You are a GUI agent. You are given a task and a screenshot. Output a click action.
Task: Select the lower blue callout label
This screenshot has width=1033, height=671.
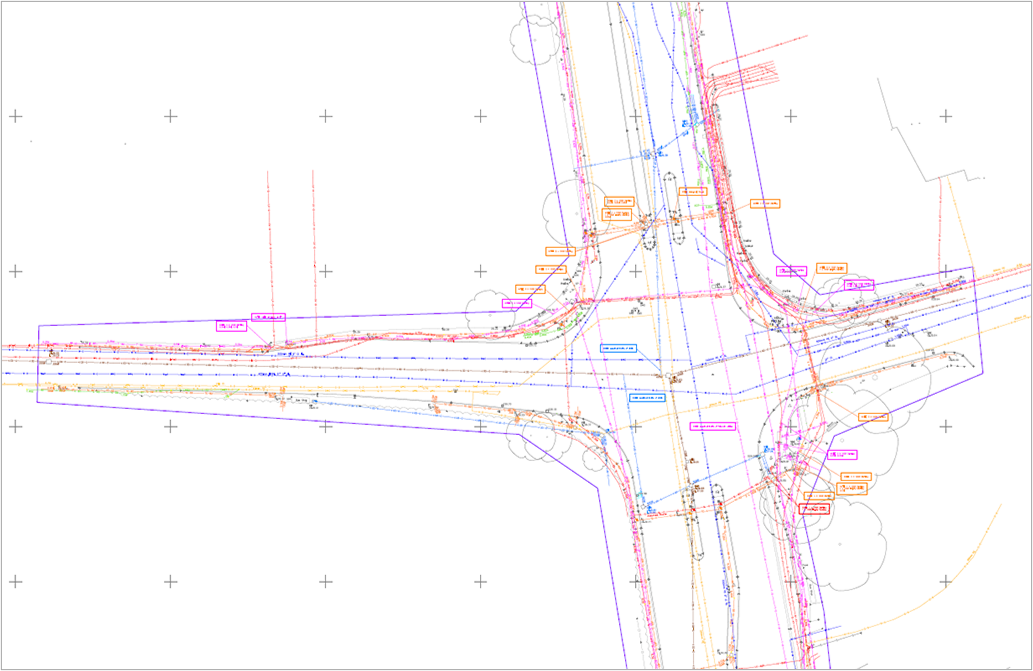click(x=646, y=397)
